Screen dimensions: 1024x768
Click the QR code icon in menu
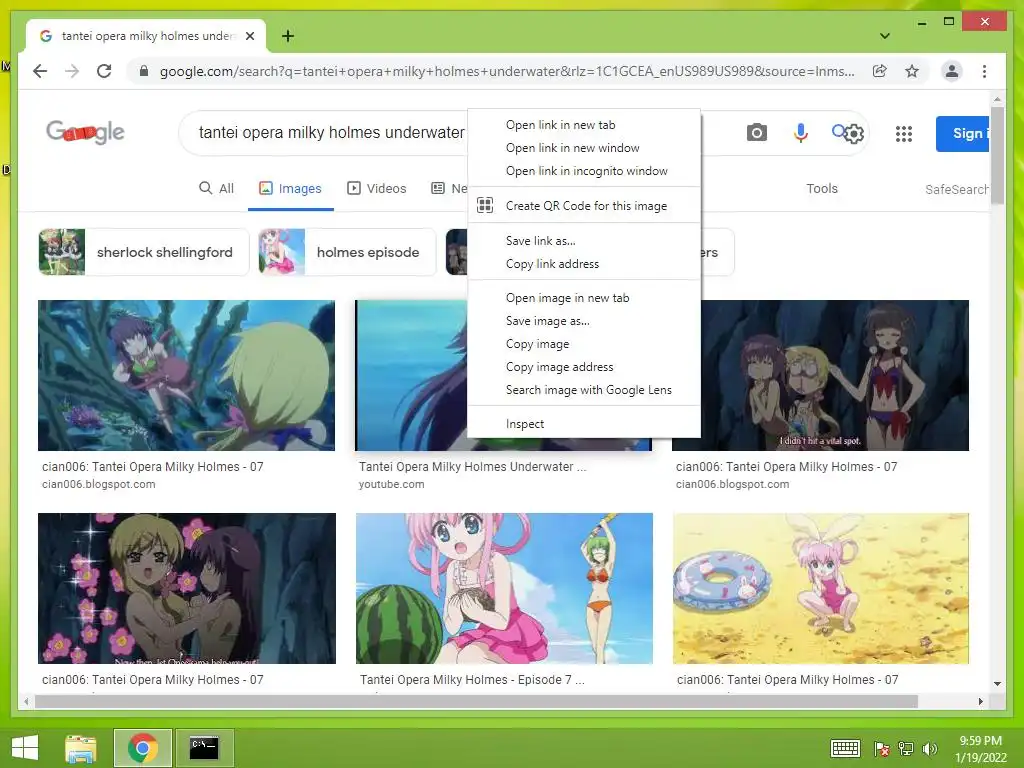pos(485,206)
